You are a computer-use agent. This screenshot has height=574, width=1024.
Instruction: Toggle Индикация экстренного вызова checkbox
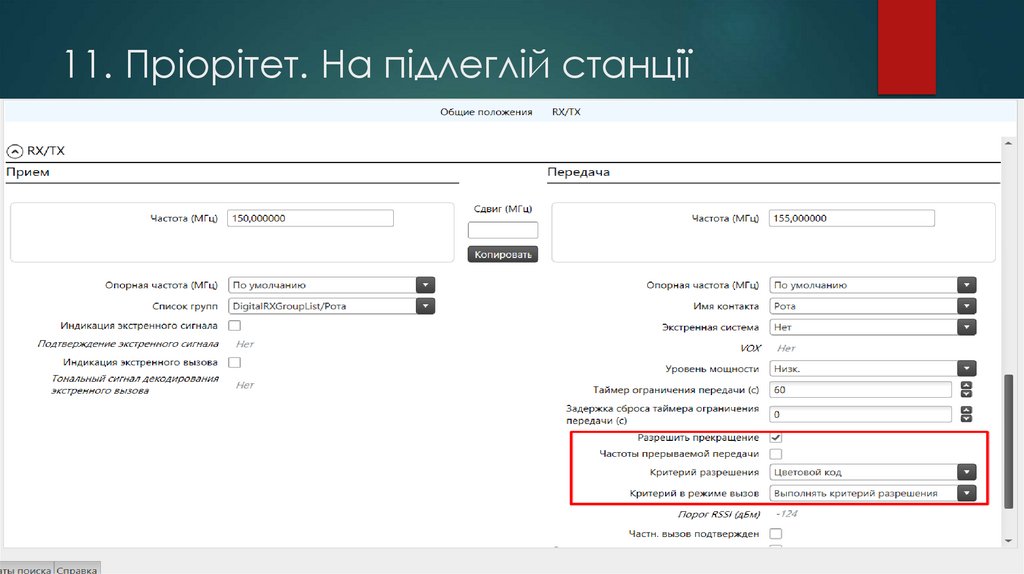tap(234, 362)
